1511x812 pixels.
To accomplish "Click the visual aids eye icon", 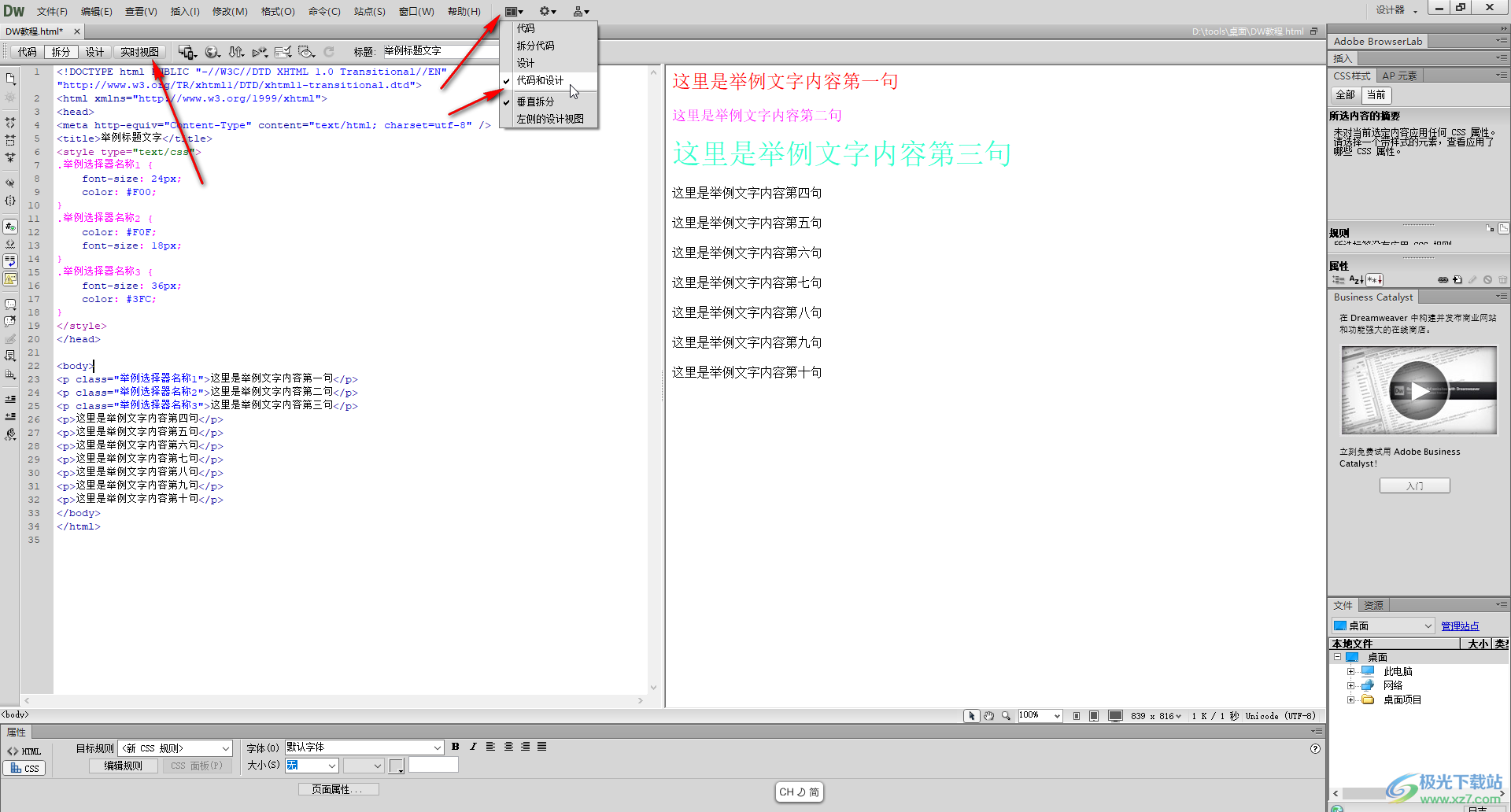I will [x=307, y=52].
